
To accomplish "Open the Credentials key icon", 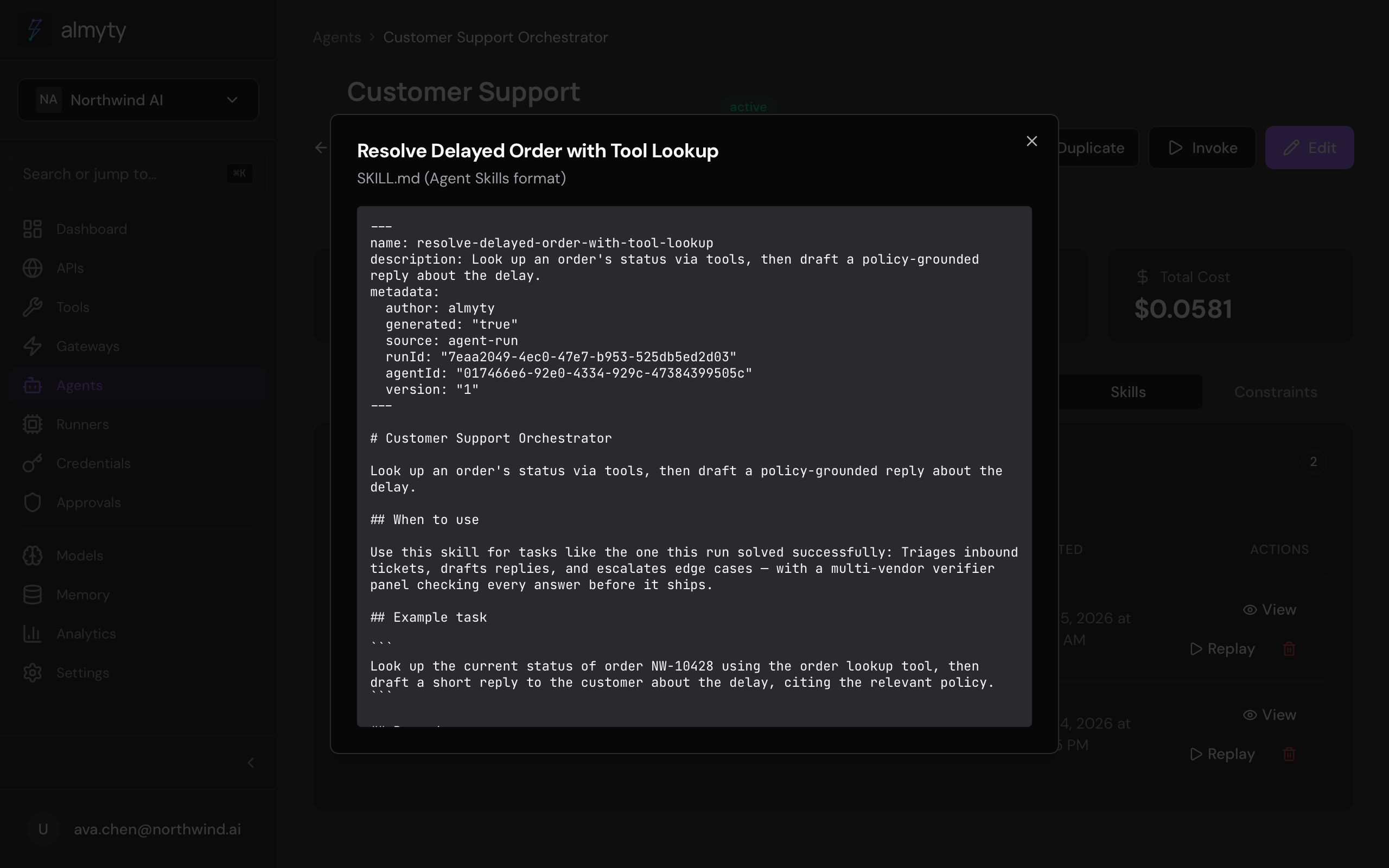I will tap(33, 463).
